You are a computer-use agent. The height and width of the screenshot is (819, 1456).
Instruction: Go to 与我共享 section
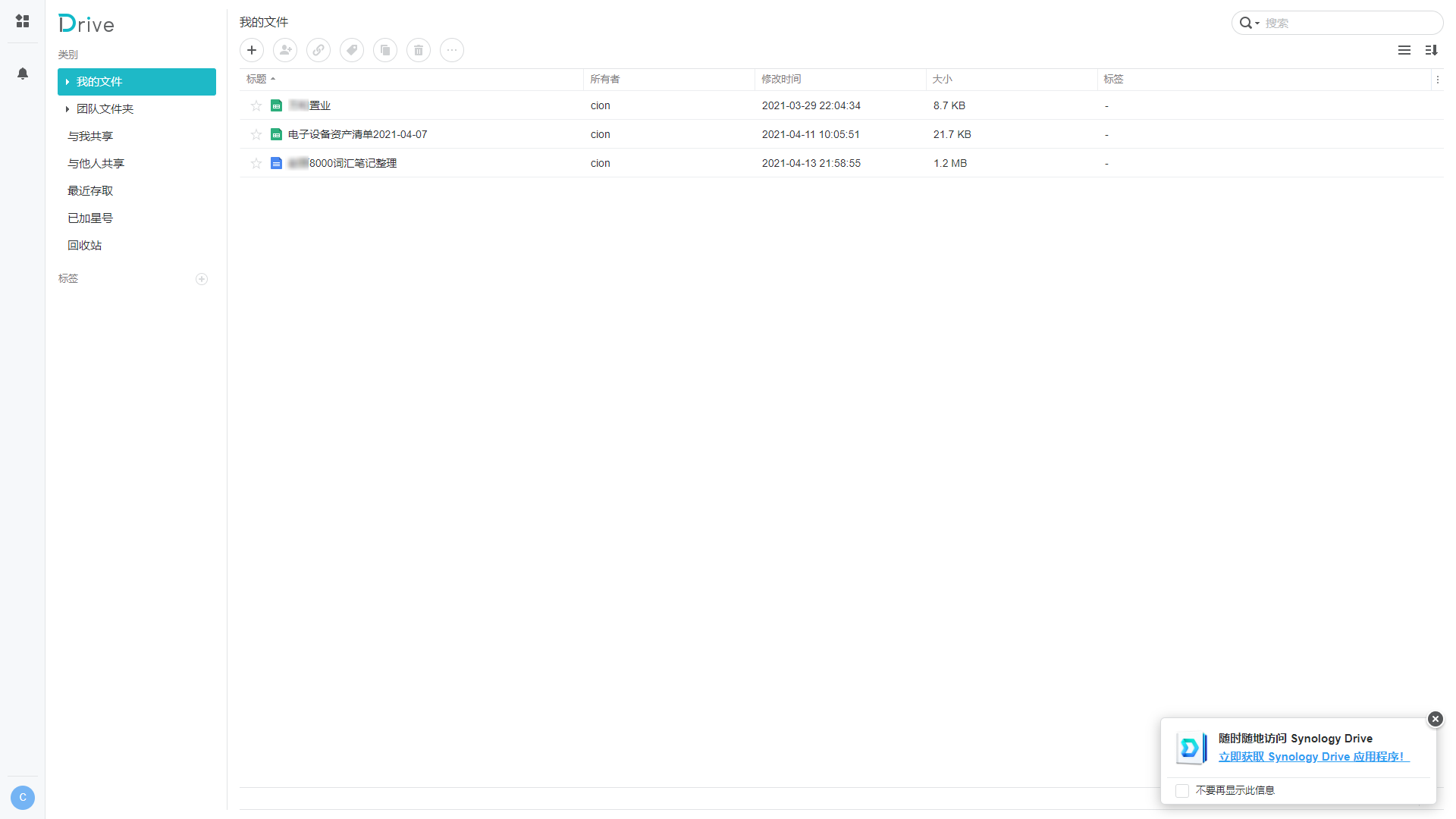click(90, 136)
